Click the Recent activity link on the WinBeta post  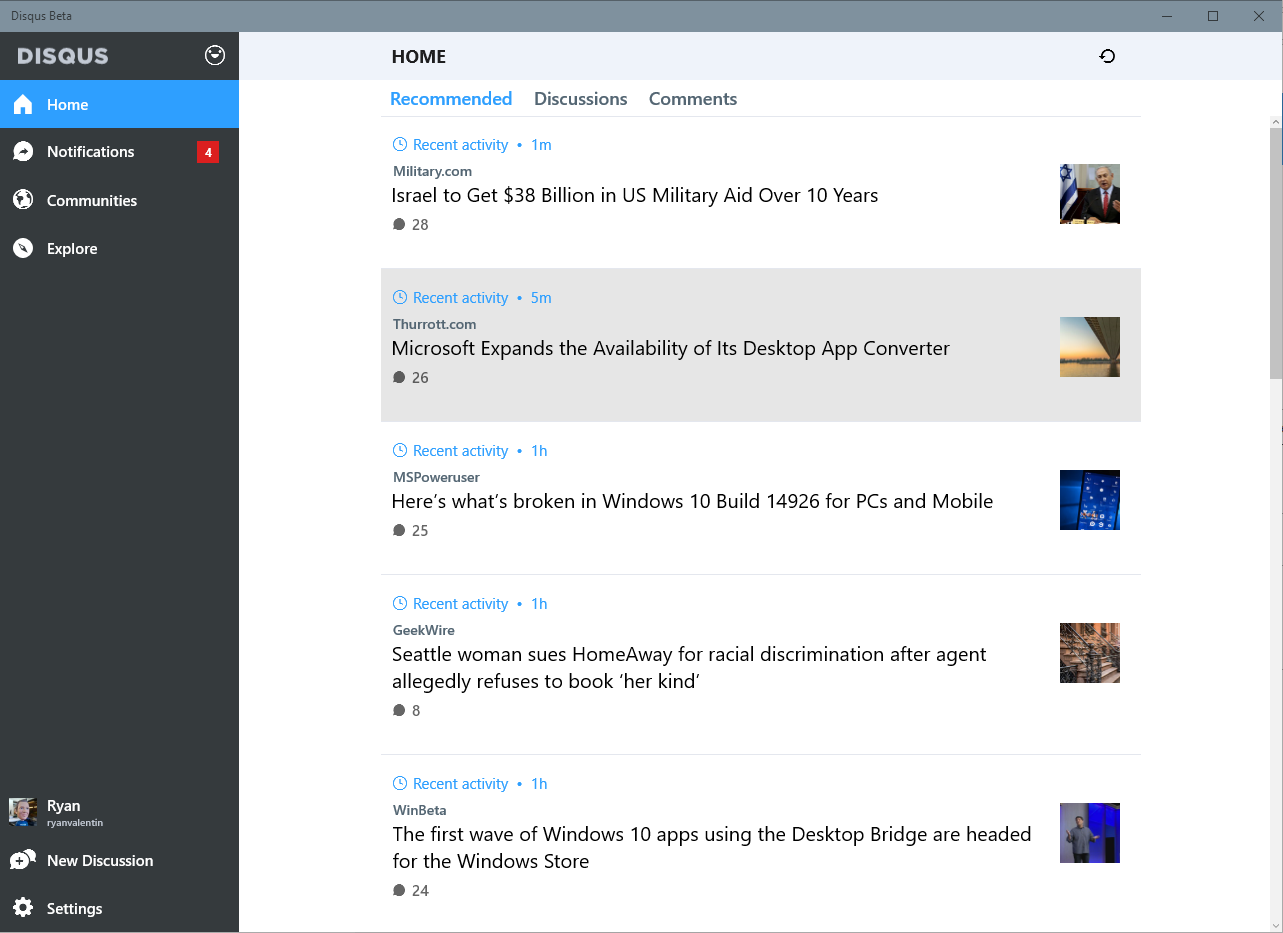point(460,783)
